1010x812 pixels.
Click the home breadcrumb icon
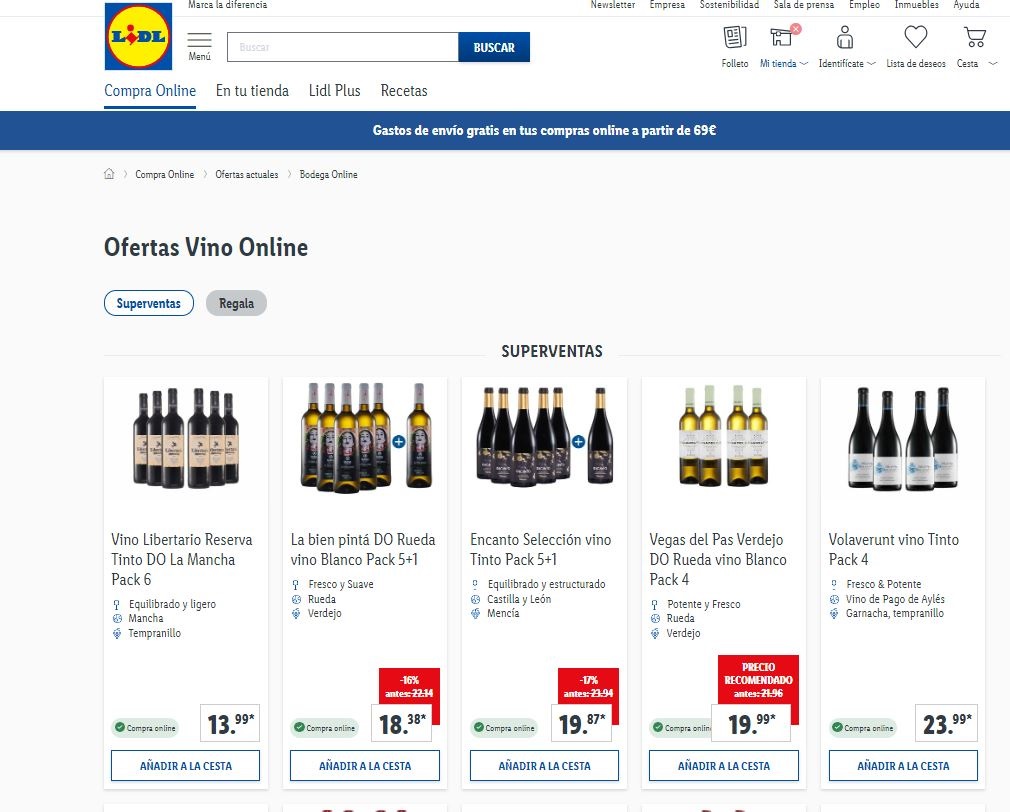pos(109,174)
